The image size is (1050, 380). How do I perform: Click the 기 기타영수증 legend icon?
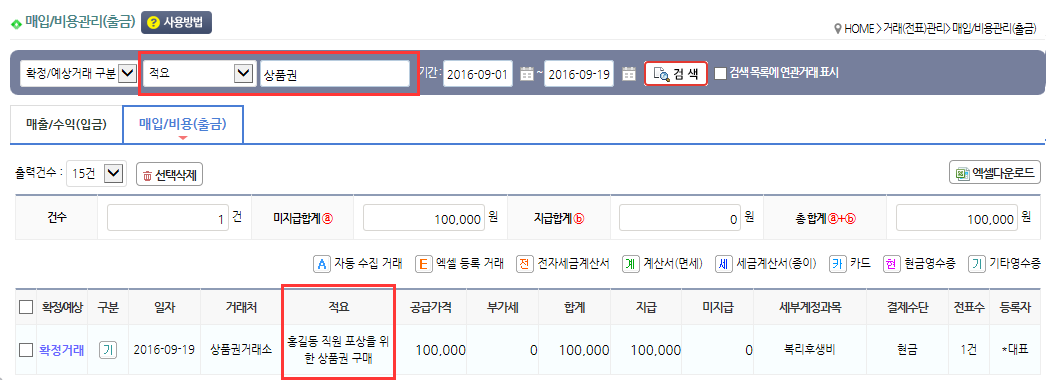(976, 263)
